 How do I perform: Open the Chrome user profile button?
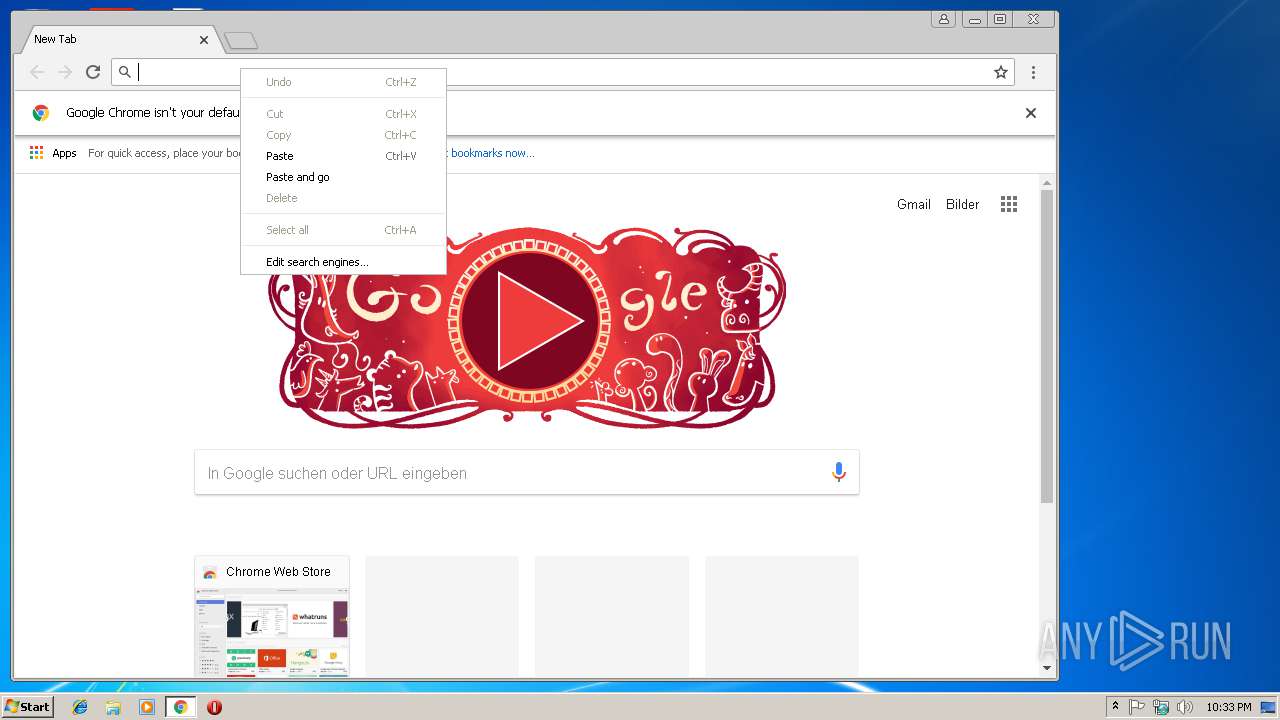tap(943, 19)
